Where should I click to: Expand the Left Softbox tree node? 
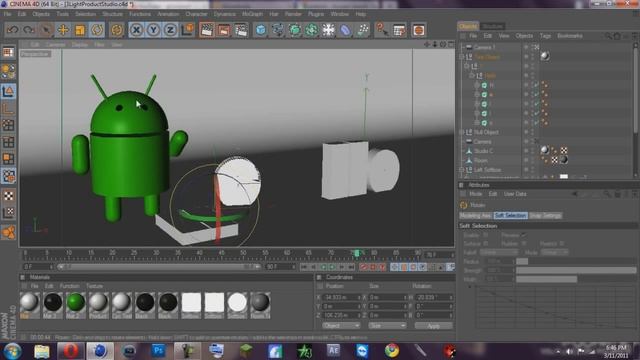click(x=462, y=170)
